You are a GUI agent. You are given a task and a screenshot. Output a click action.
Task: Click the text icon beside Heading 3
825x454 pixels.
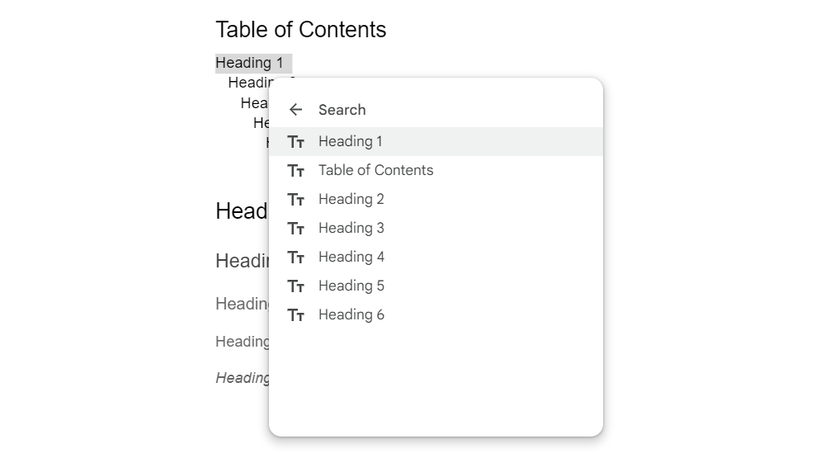click(x=295, y=229)
